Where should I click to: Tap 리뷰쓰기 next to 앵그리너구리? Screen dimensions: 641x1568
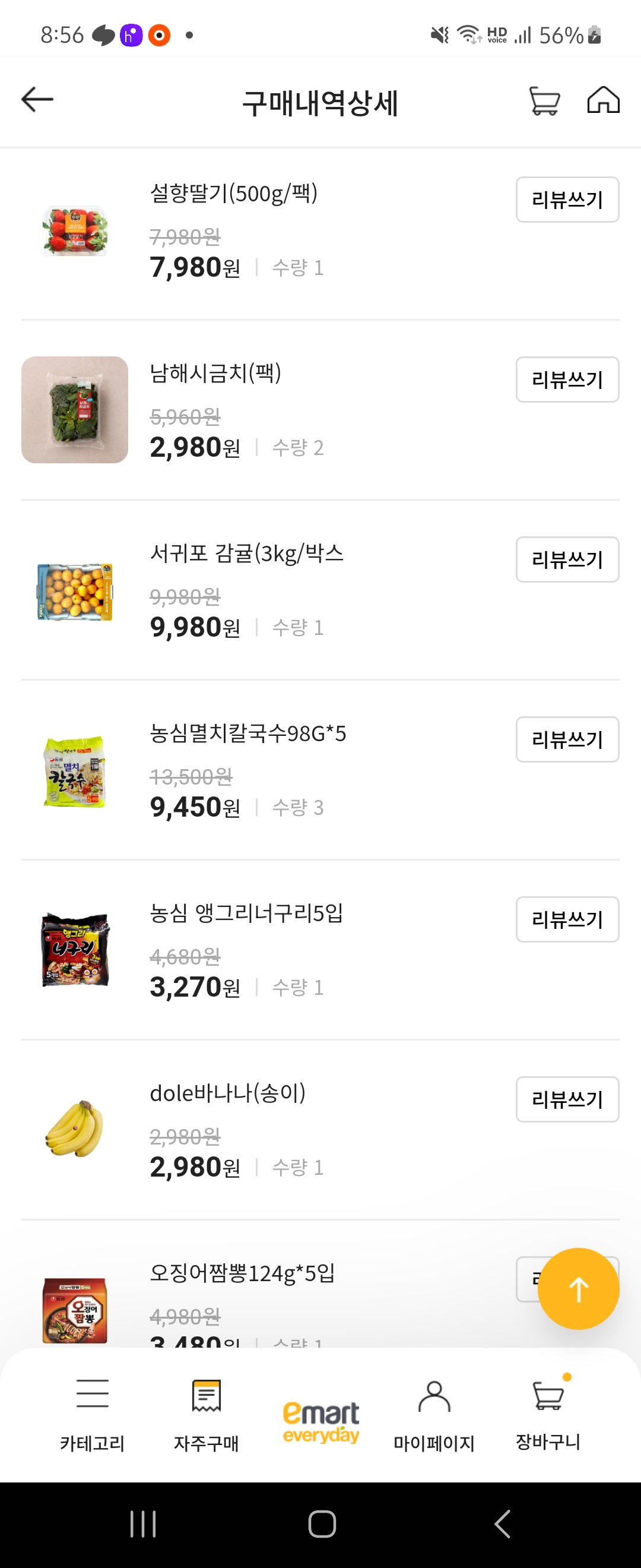coord(567,919)
